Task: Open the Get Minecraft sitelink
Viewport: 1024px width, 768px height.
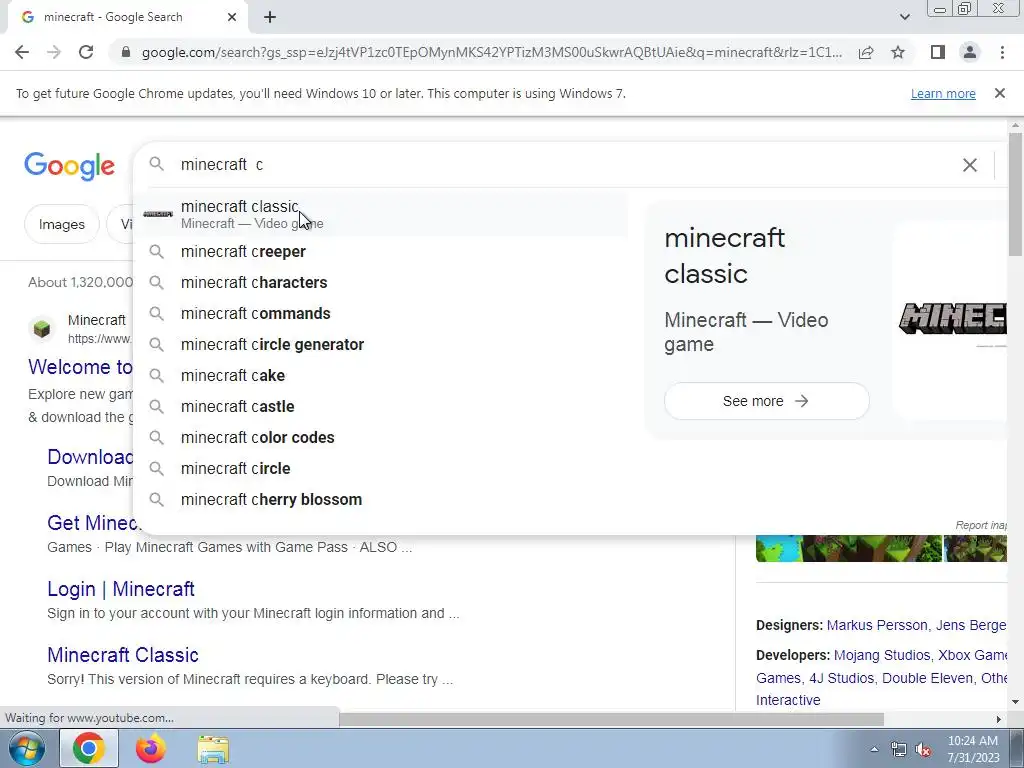Action: (91, 523)
